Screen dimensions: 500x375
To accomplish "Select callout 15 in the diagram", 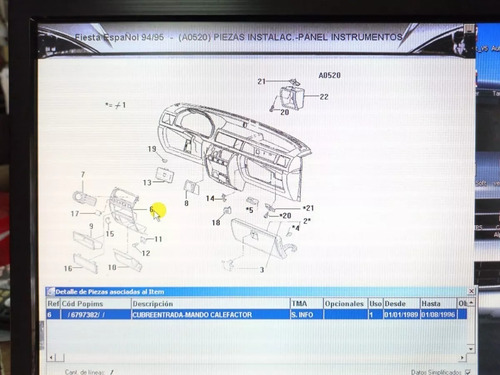I will point(110,234).
